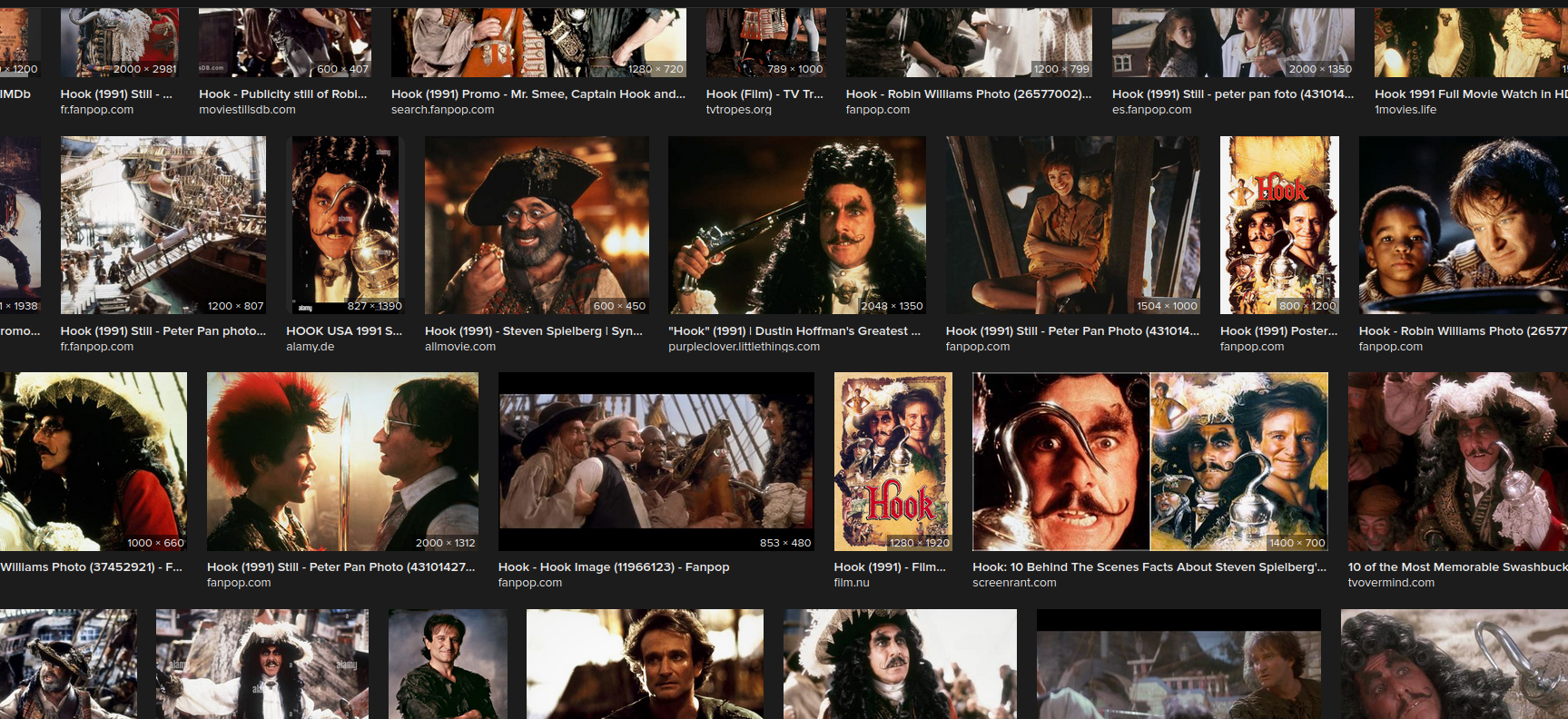The width and height of the screenshot is (1568, 719).
Task: Open the Dustin Hoffman pistol thumbnail 2048 × 1350
Action: (797, 225)
